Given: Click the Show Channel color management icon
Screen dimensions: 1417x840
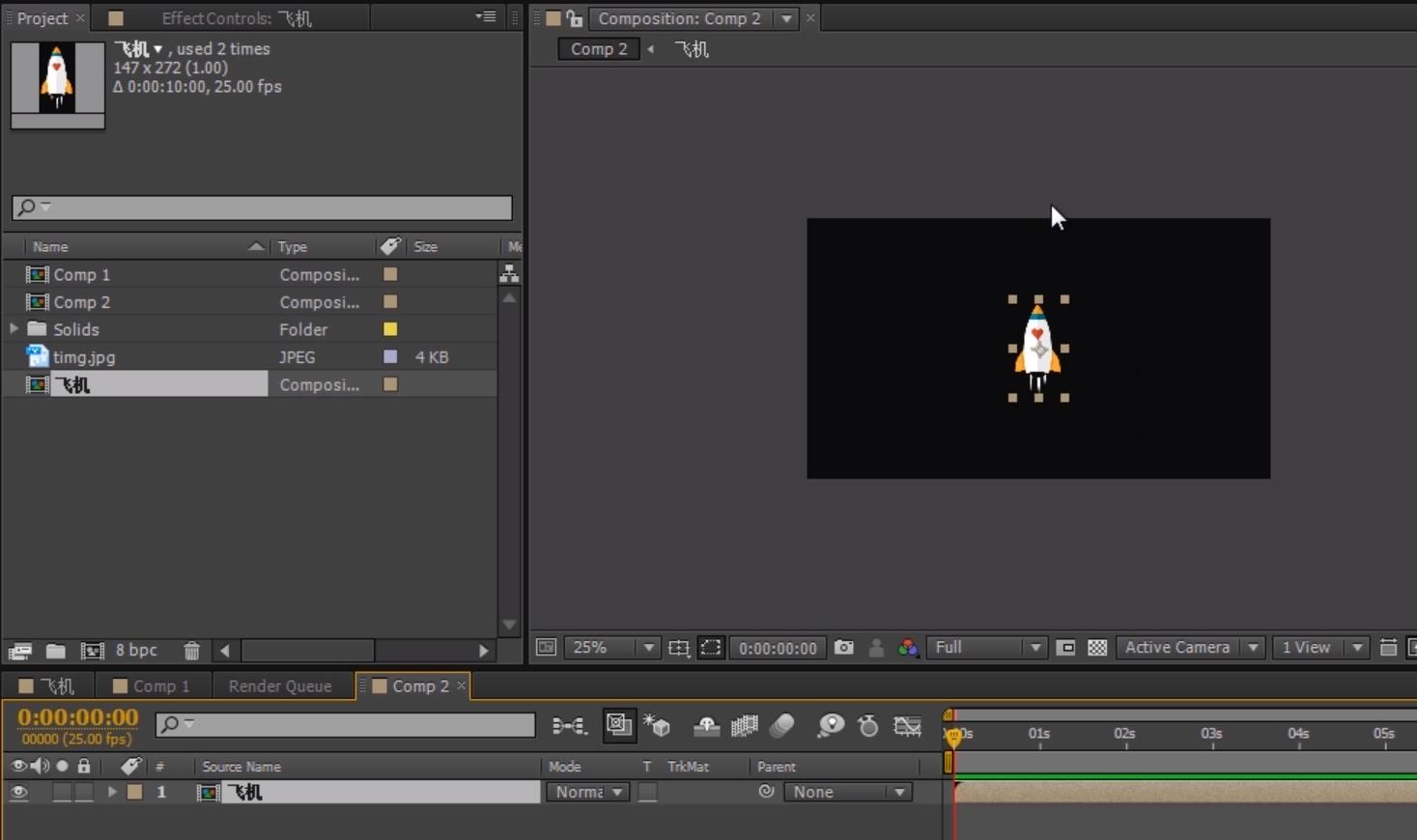Looking at the screenshot, I should tap(908, 648).
